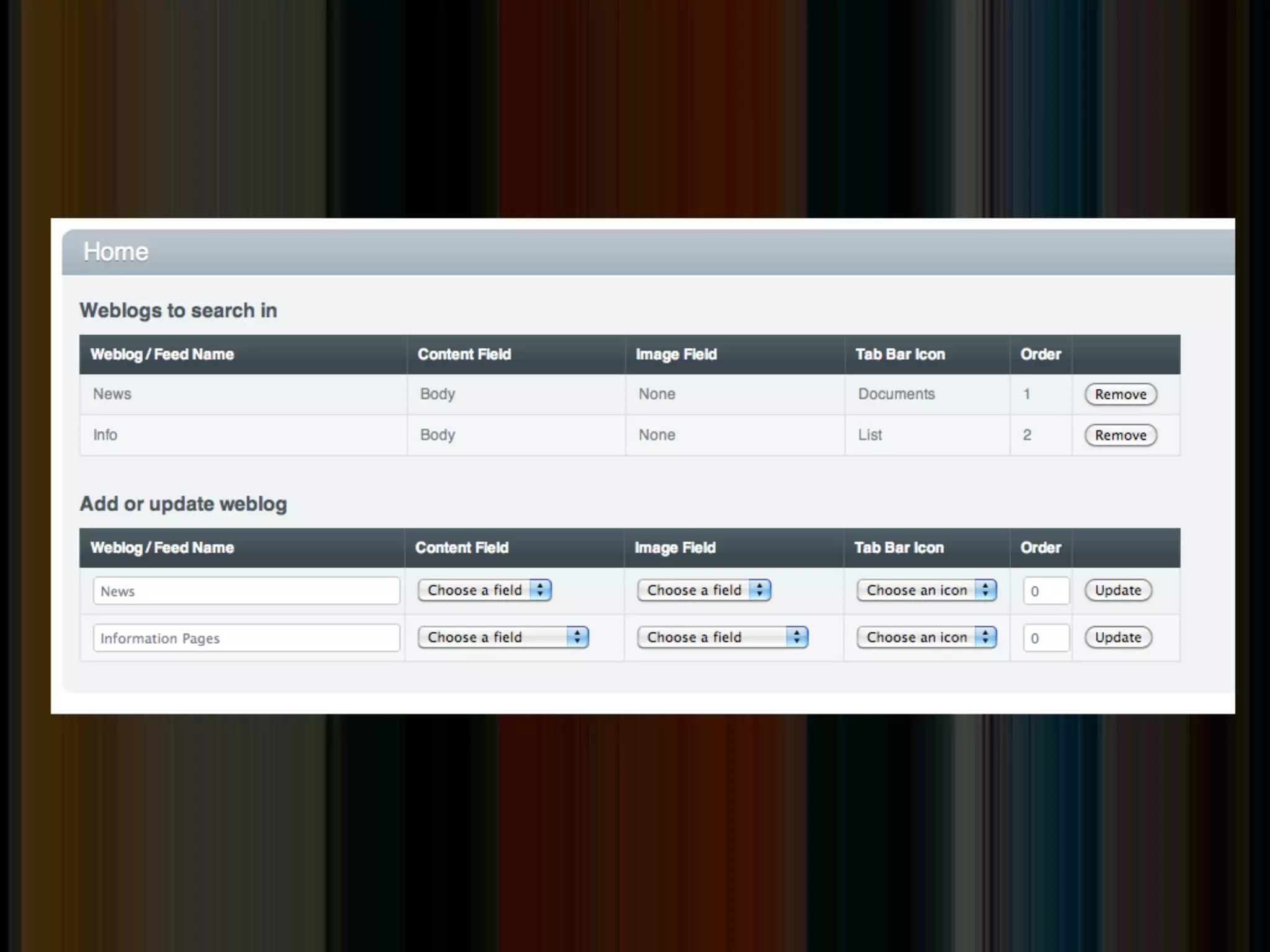Click the Info entry in weblogs list
Image resolution: width=1270 pixels, height=952 pixels.
[x=105, y=435]
